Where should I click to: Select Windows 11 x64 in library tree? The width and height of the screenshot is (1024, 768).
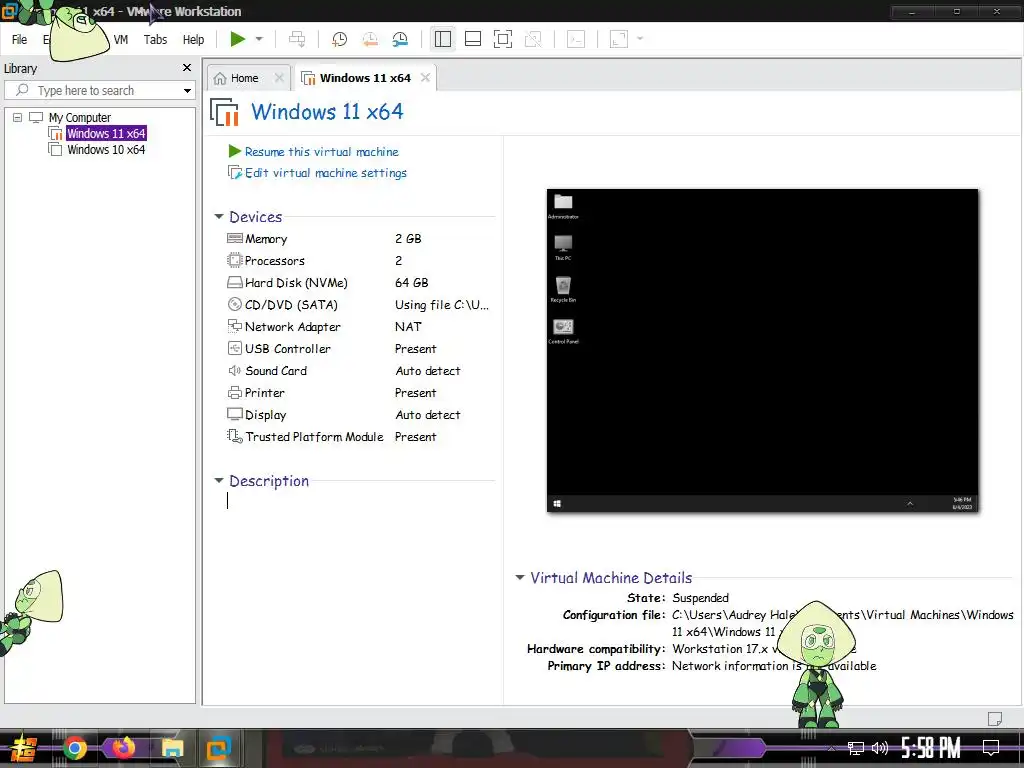pyautogui.click(x=106, y=133)
